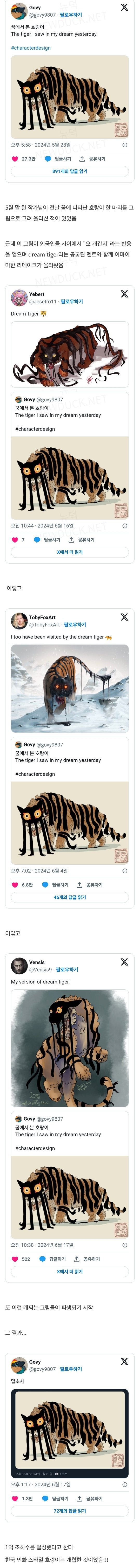This screenshot has width=140, height=1568.
Task: Follow @govy9807 via 팔로우하기 on first tweet
Action: [x=71, y=15]
